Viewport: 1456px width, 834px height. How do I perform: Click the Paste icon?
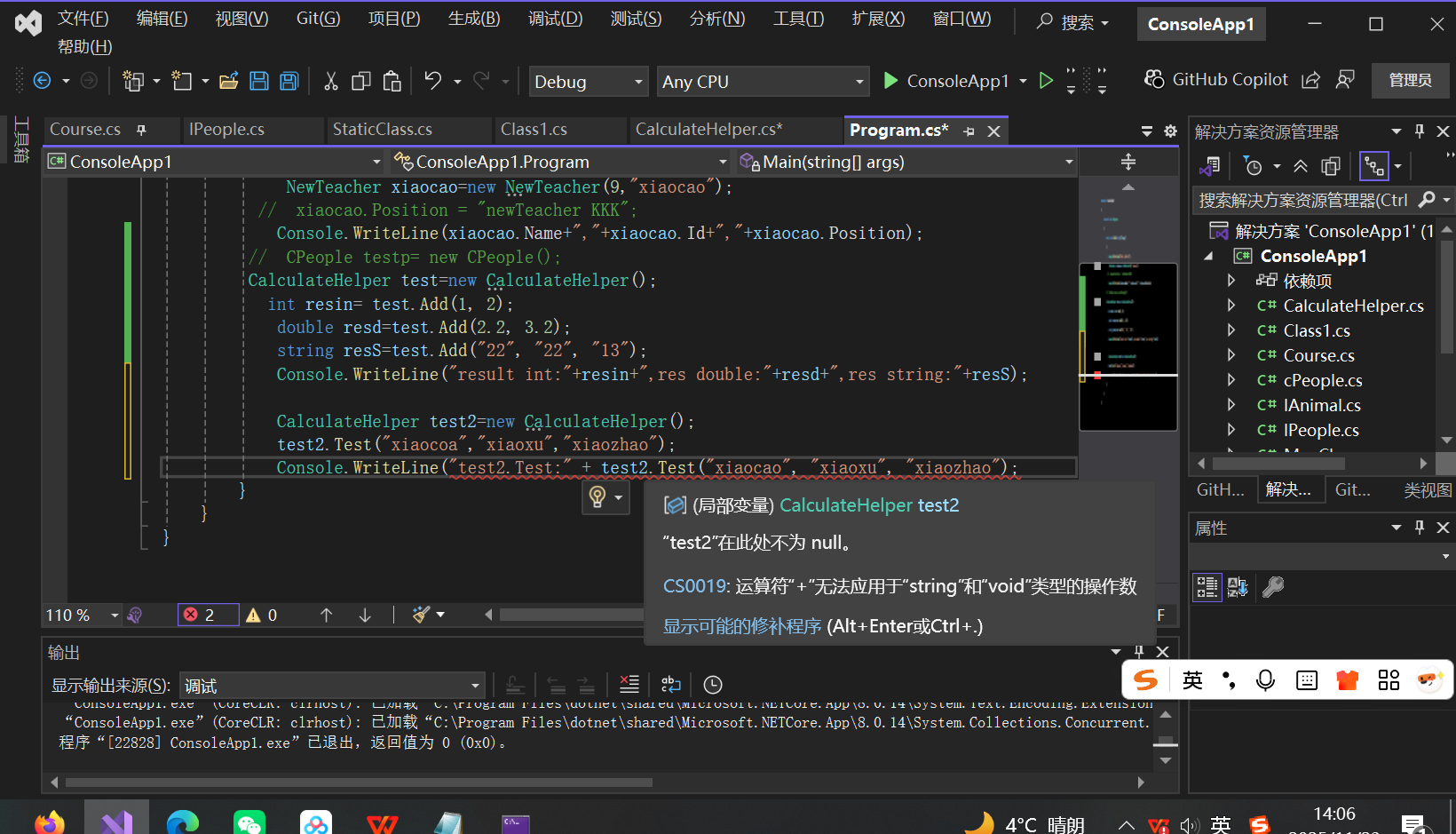[392, 80]
